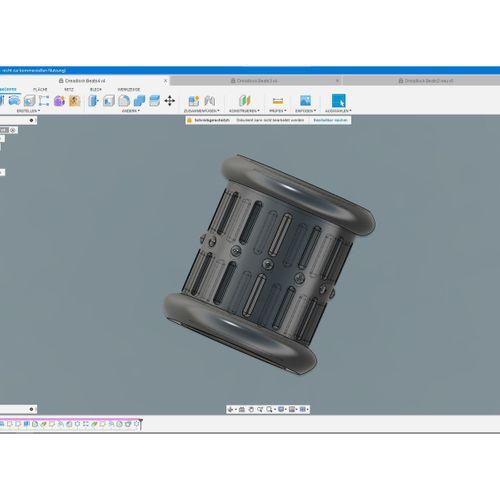Open the Zusammenfügen dropdown menu
Viewport: 500px width, 500px height.
(x=202, y=111)
